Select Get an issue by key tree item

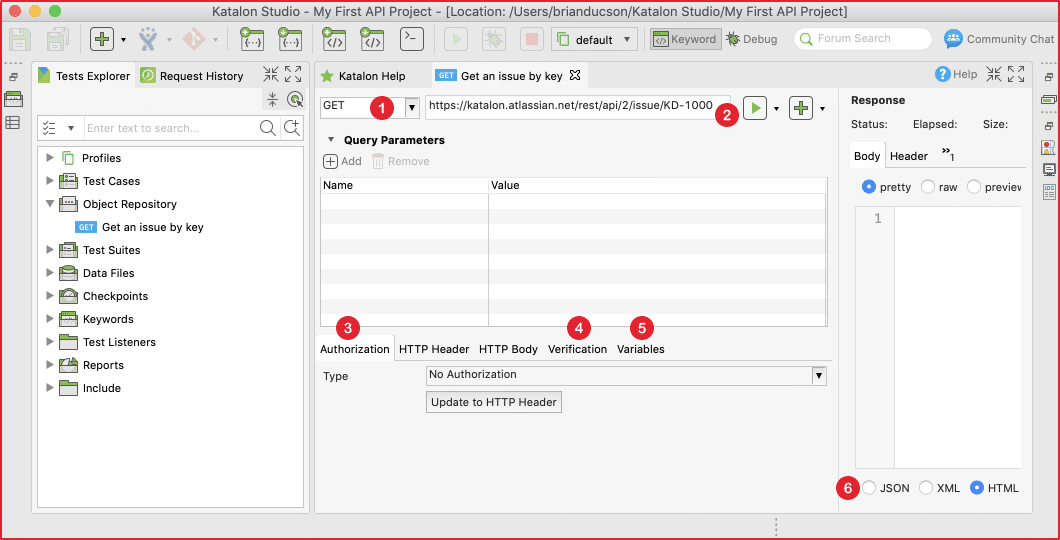139,227
